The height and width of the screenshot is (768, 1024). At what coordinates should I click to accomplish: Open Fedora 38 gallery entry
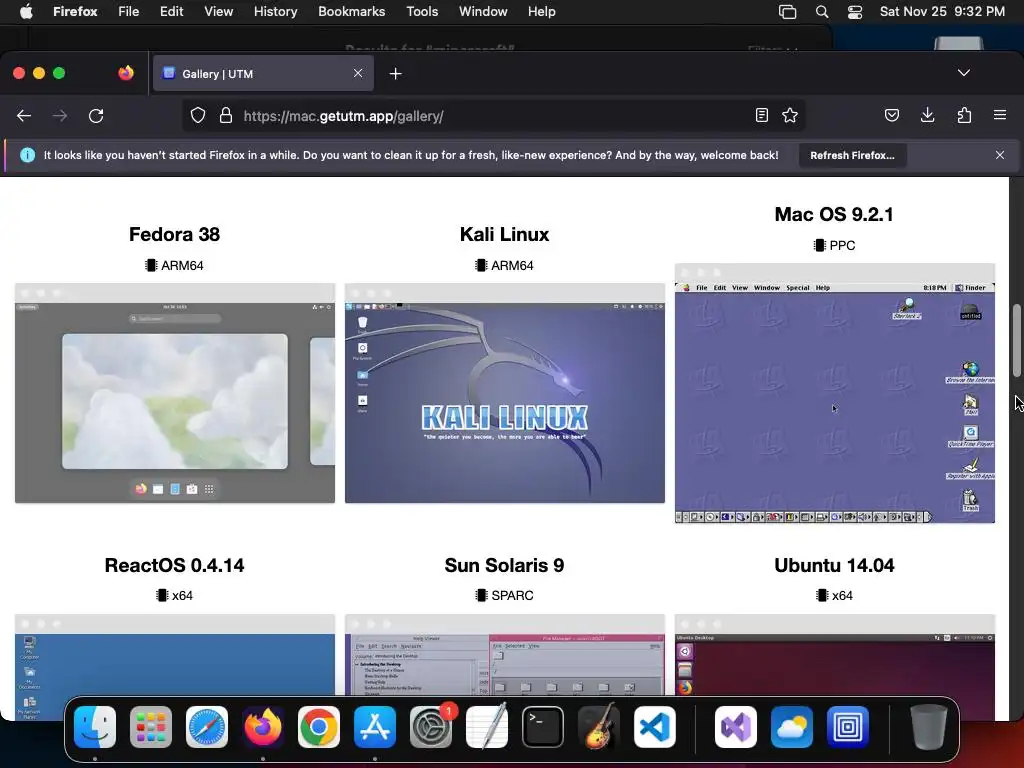tap(174, 234)
